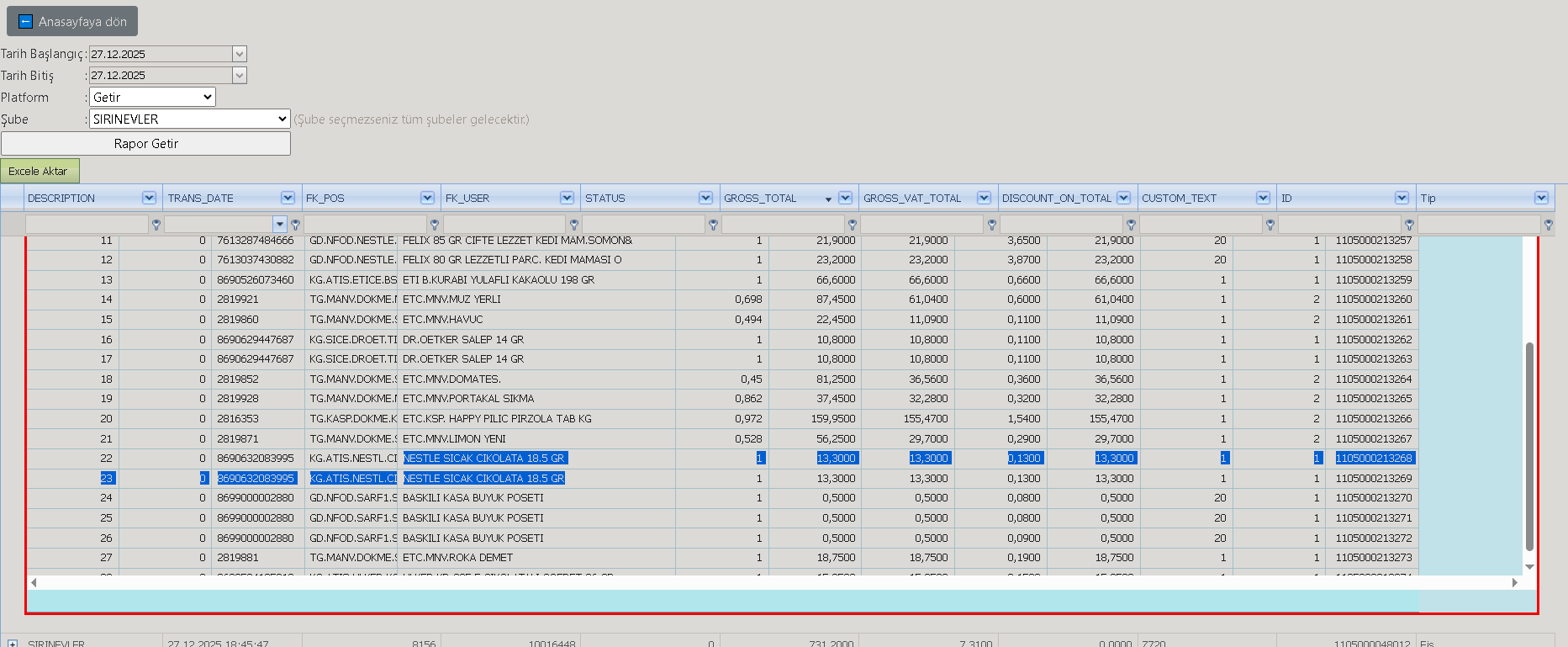
Task: Focus the FK_USER filter text box
Action: pyautogui.click(x=505, y=225)
